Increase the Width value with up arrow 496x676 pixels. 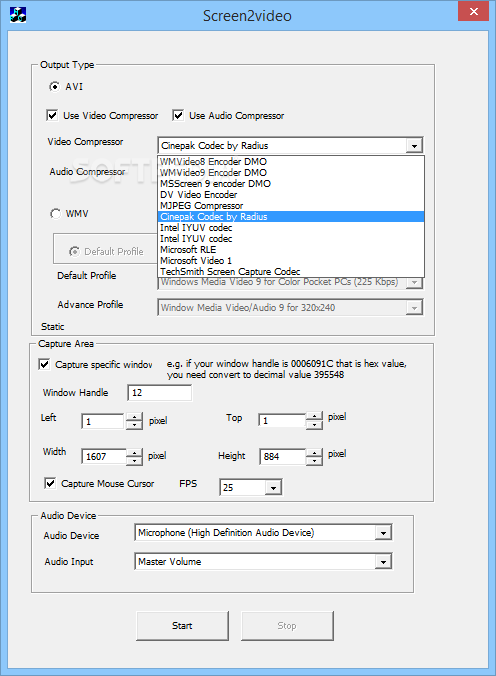coord(134,452)
